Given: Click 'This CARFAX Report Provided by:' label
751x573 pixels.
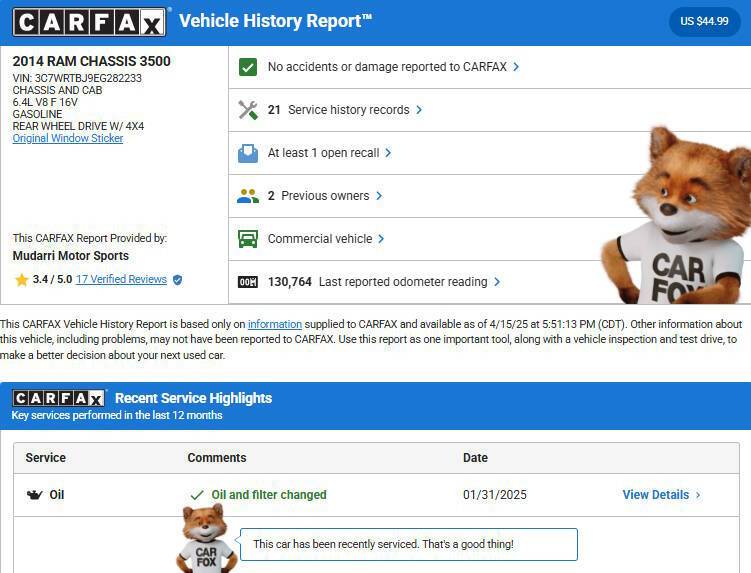Looking at the screenshot, I should (90, 238).
